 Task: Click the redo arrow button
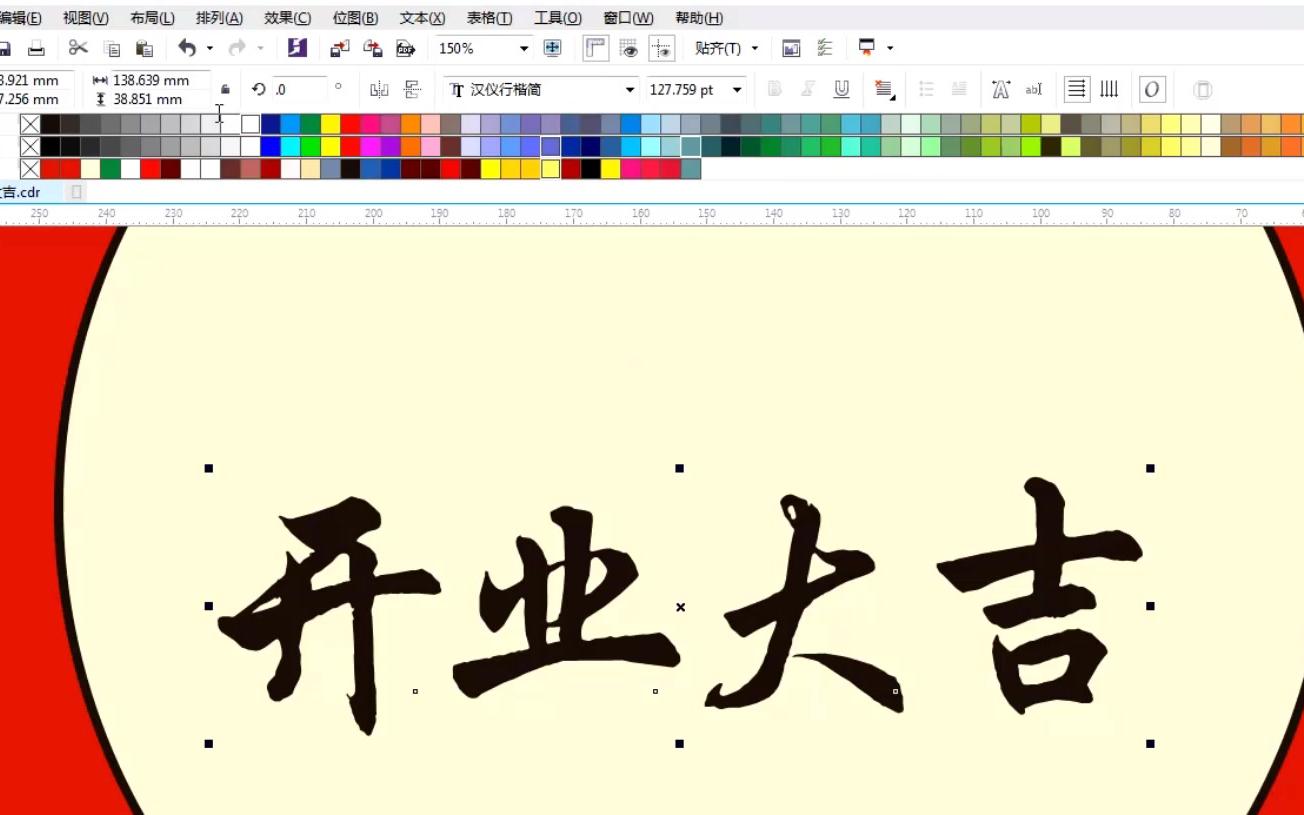click(237, 47)
